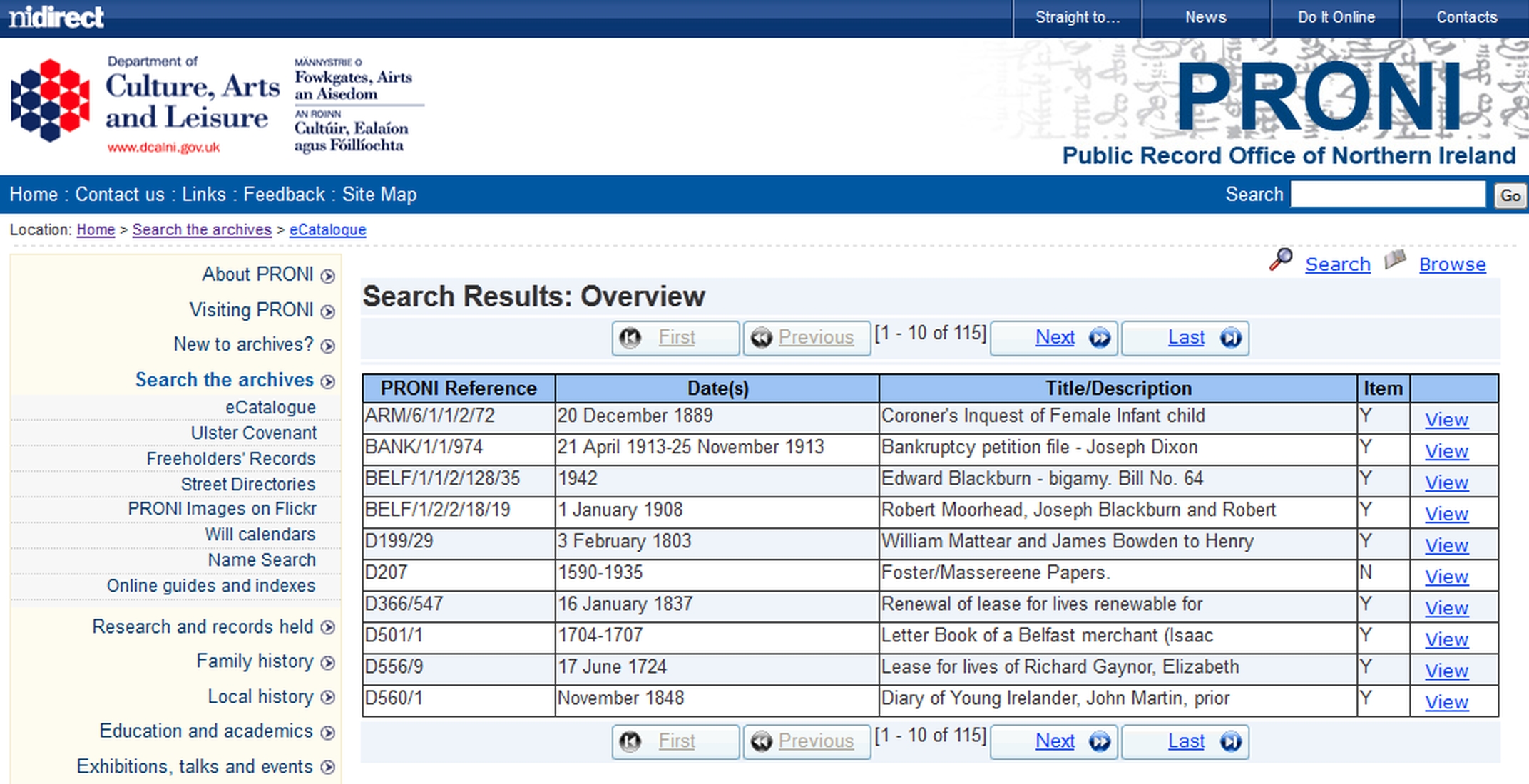
Task: Open Ulster Covenant in the sidebar
Action: point(253,433)
